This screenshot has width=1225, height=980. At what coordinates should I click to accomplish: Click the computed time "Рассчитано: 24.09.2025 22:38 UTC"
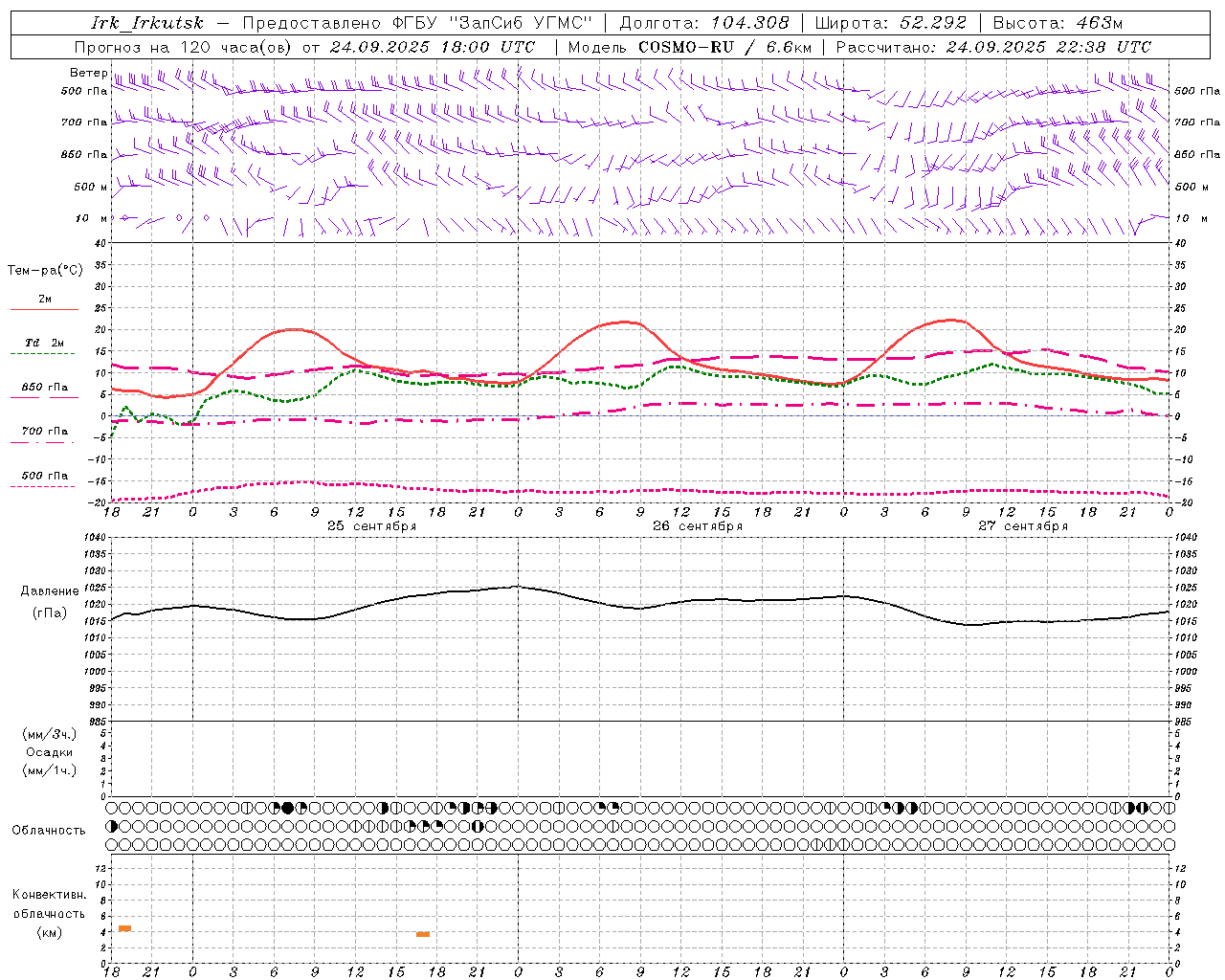tap(993, 47)
